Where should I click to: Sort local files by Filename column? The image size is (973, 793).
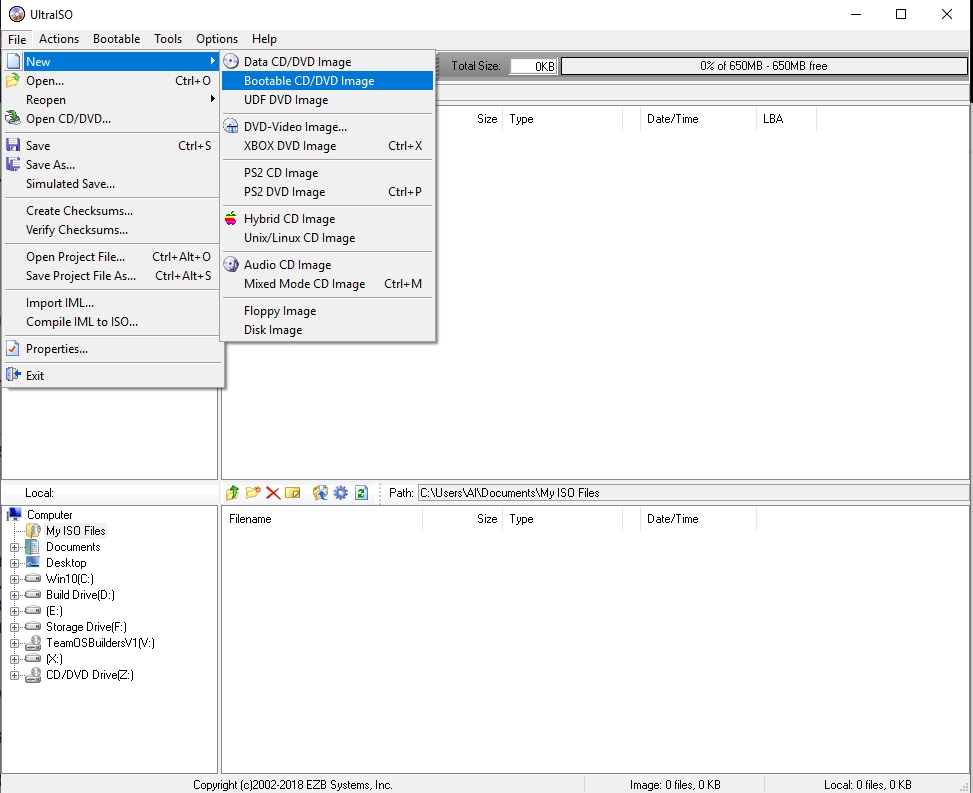322,519
